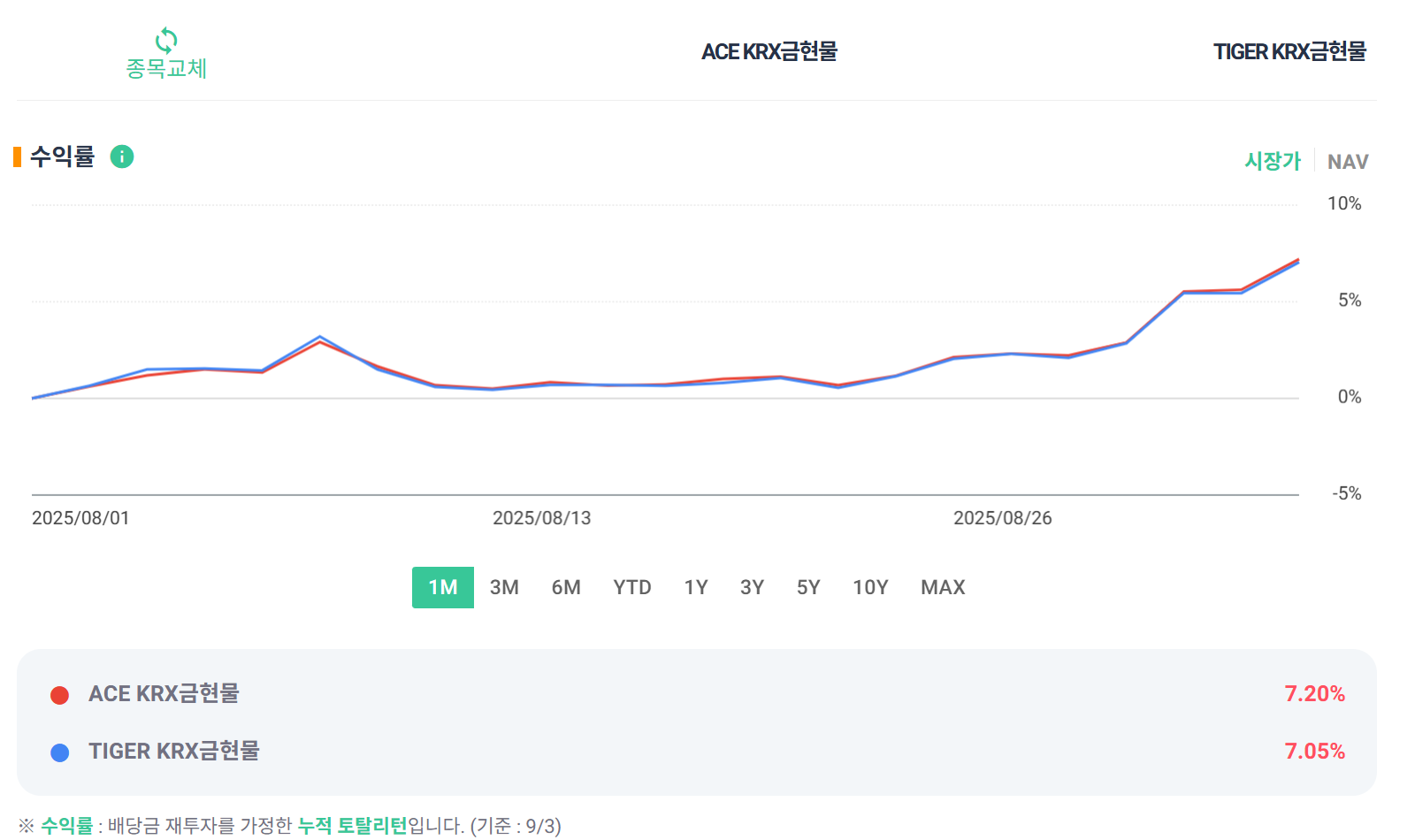Select the 3Y period tab
Screen dimensions: 1415x840
point(752,587)
